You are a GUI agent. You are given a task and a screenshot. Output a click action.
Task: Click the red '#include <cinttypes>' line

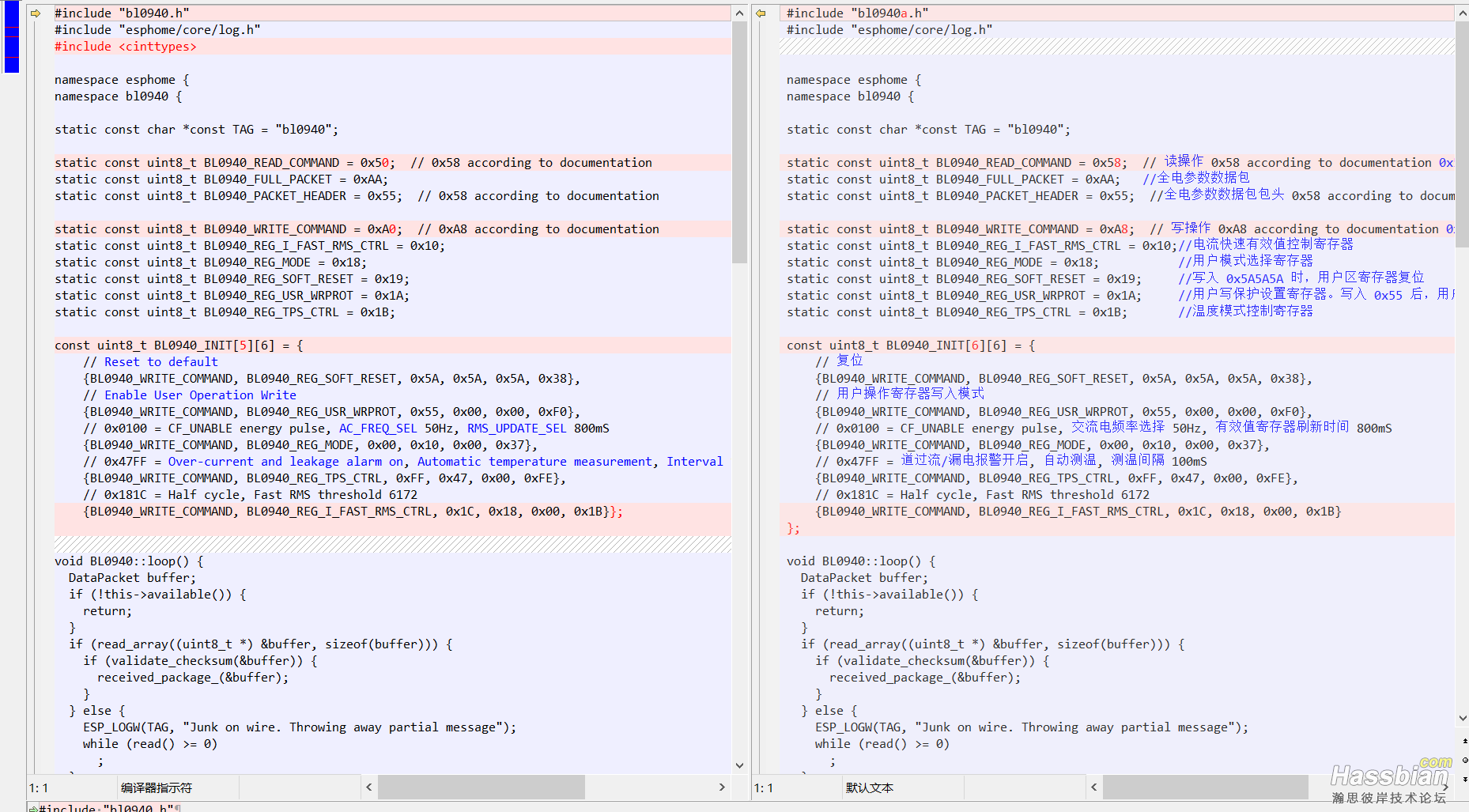coord(126,46)
